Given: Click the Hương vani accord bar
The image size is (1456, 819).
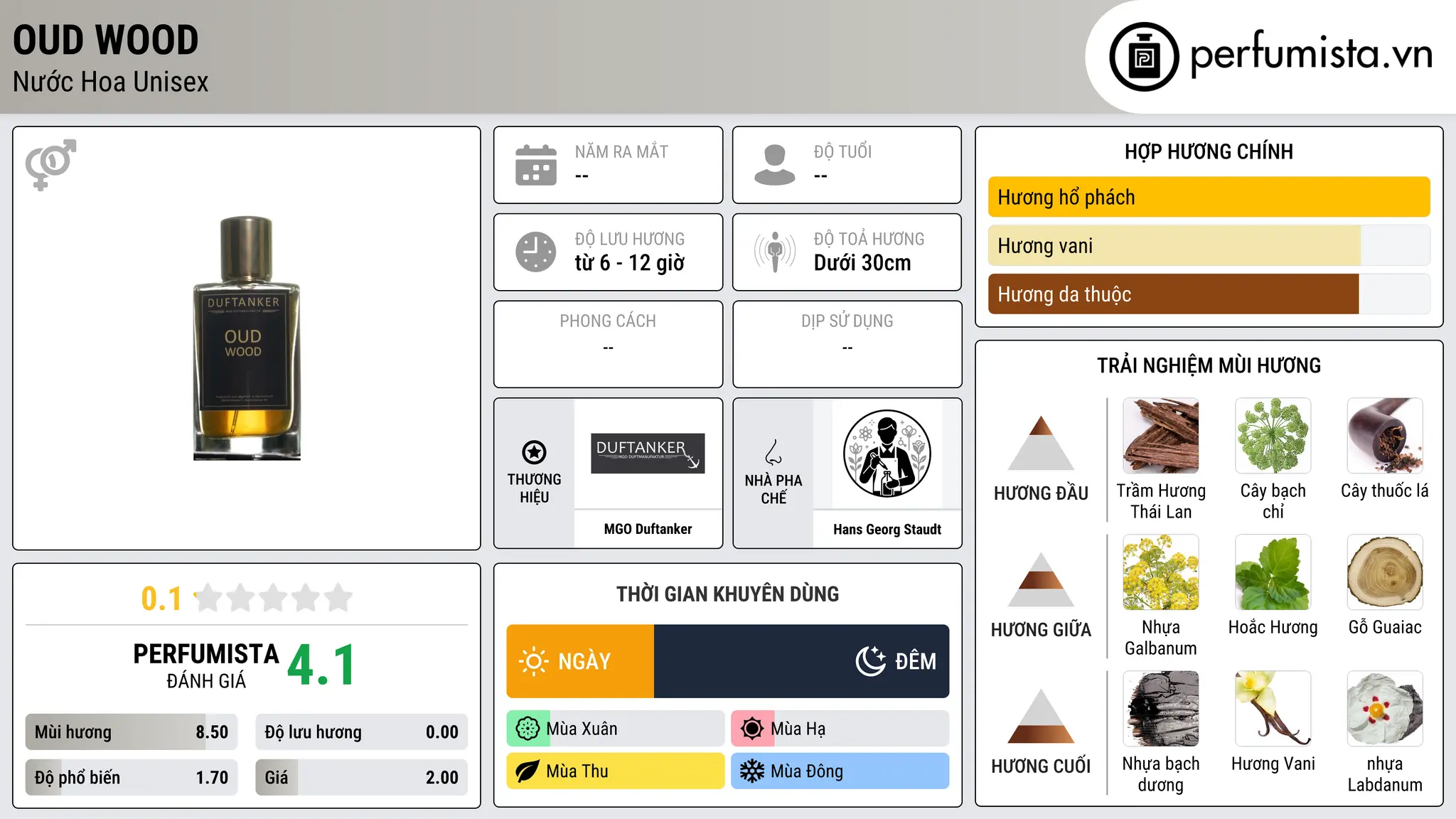Looking at the screenshot, I should click(1209, 245).
